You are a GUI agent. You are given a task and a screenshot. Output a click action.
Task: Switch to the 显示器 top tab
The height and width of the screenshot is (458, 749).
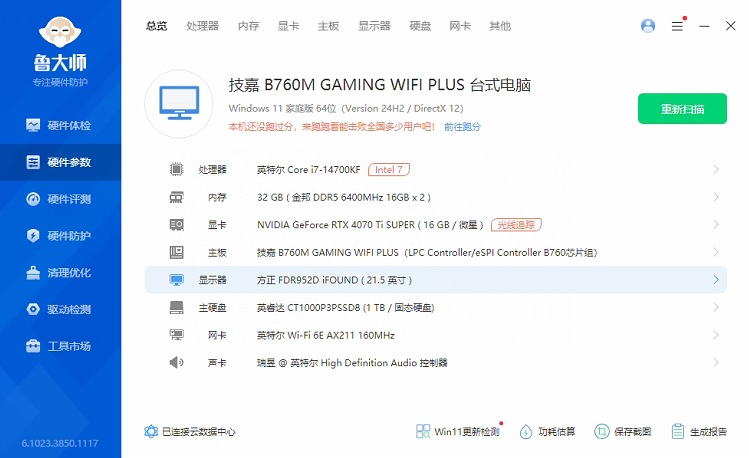pyautogui.click(x=374, y=26)
